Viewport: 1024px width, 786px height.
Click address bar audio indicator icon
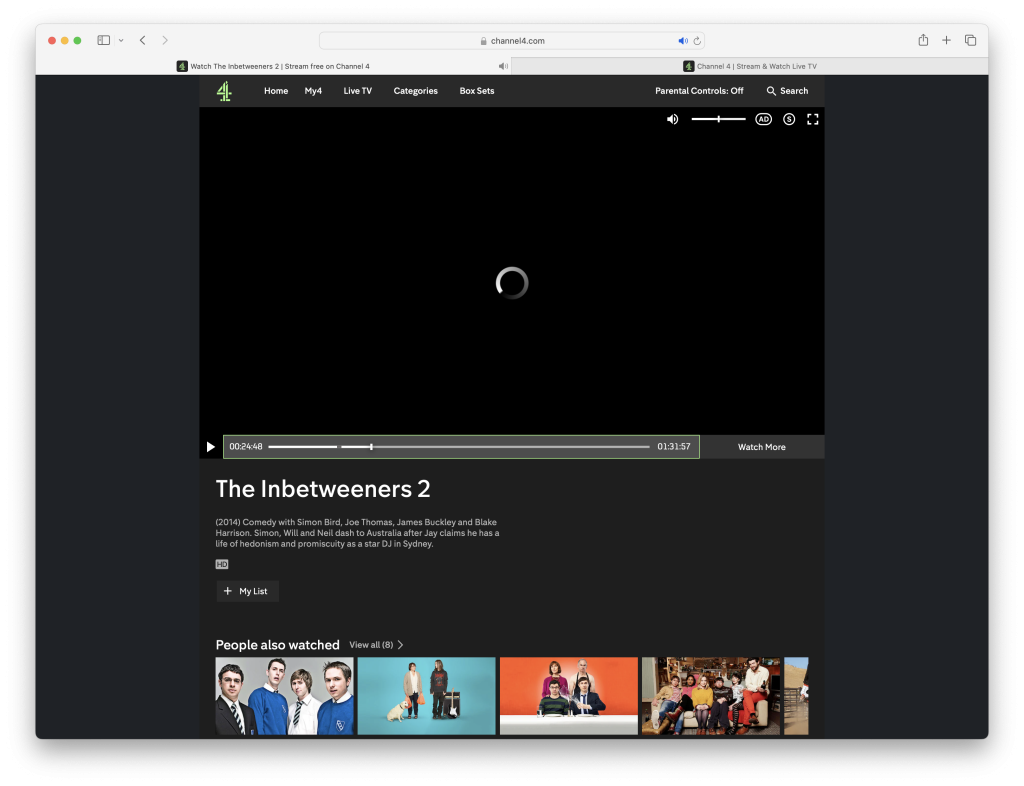(x=682, y=40)
